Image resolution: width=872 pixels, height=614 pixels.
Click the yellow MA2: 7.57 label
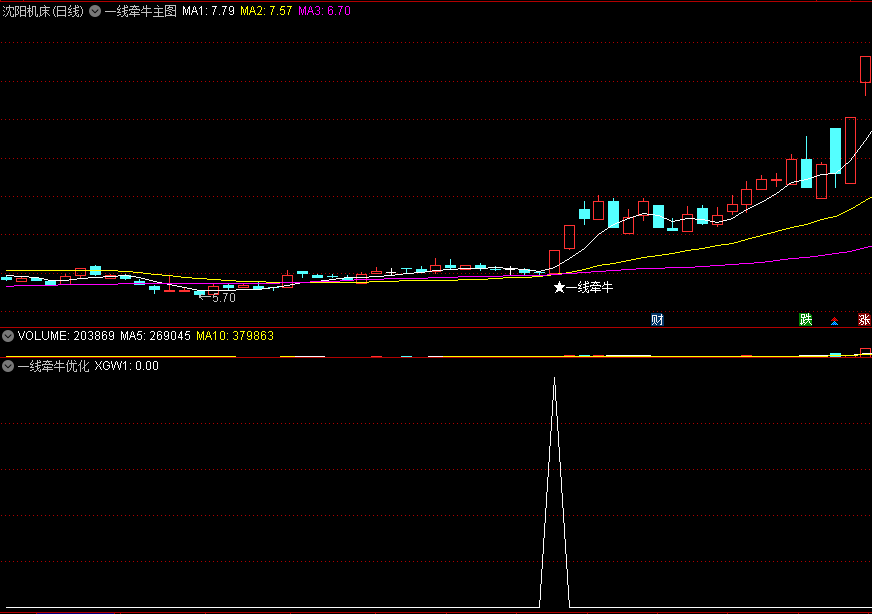pyautogui.click(x=266, y=11)
